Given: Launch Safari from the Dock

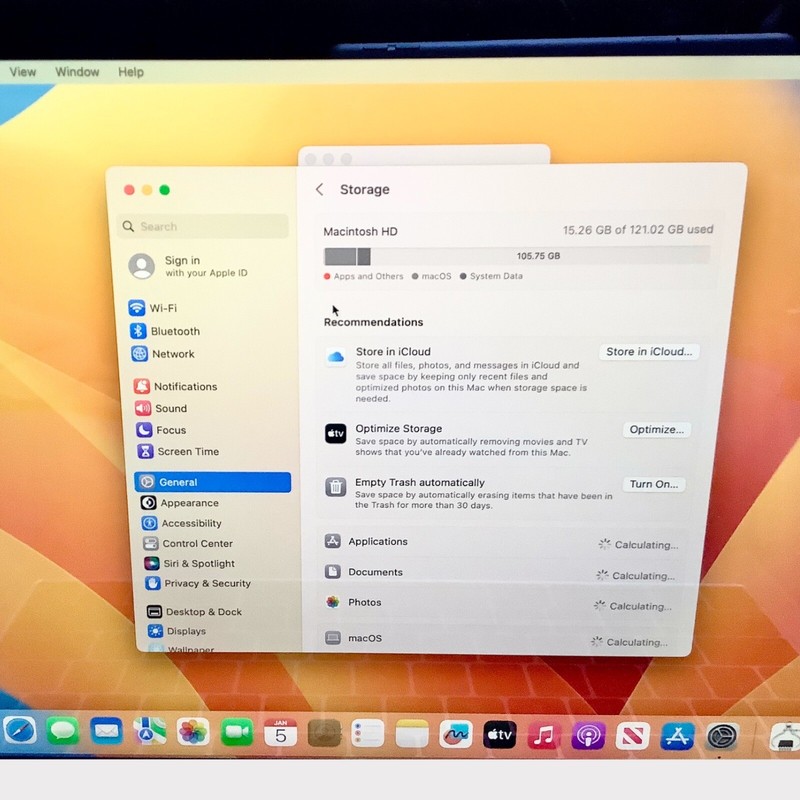Looking at the screenshot, I should (x=19, y=730).
